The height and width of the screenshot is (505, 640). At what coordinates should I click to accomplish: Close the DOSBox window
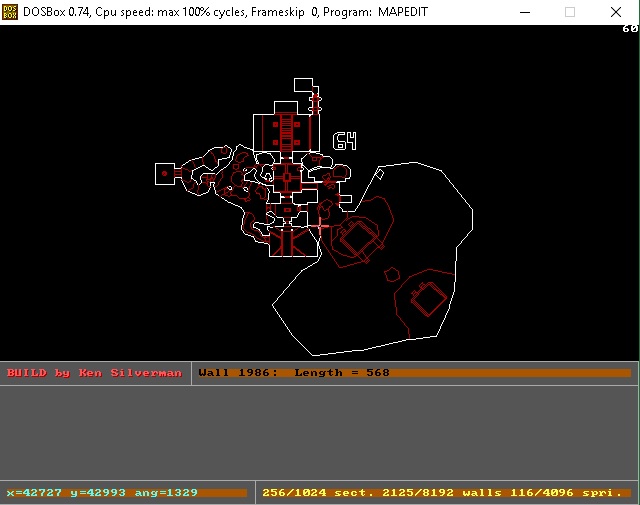[616, 11]
